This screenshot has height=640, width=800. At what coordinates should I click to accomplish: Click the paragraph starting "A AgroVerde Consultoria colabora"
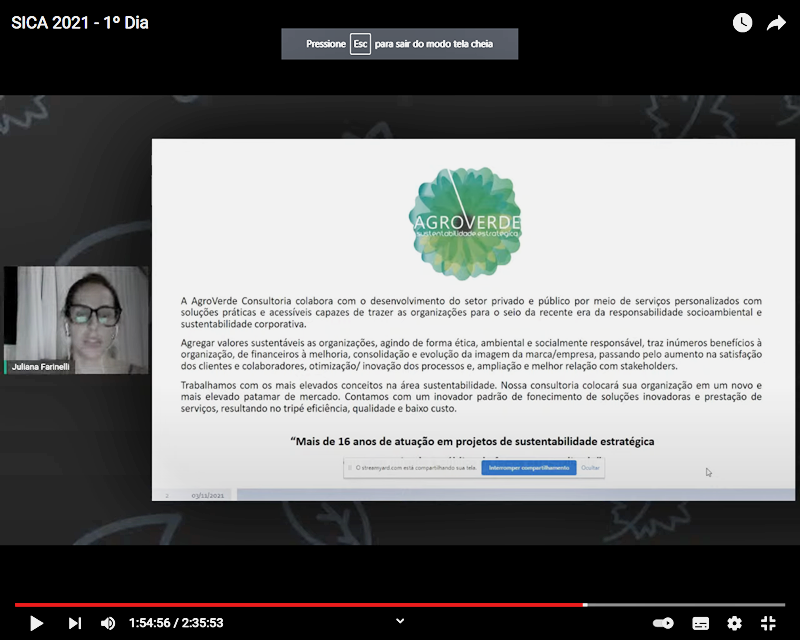point(471,312)
